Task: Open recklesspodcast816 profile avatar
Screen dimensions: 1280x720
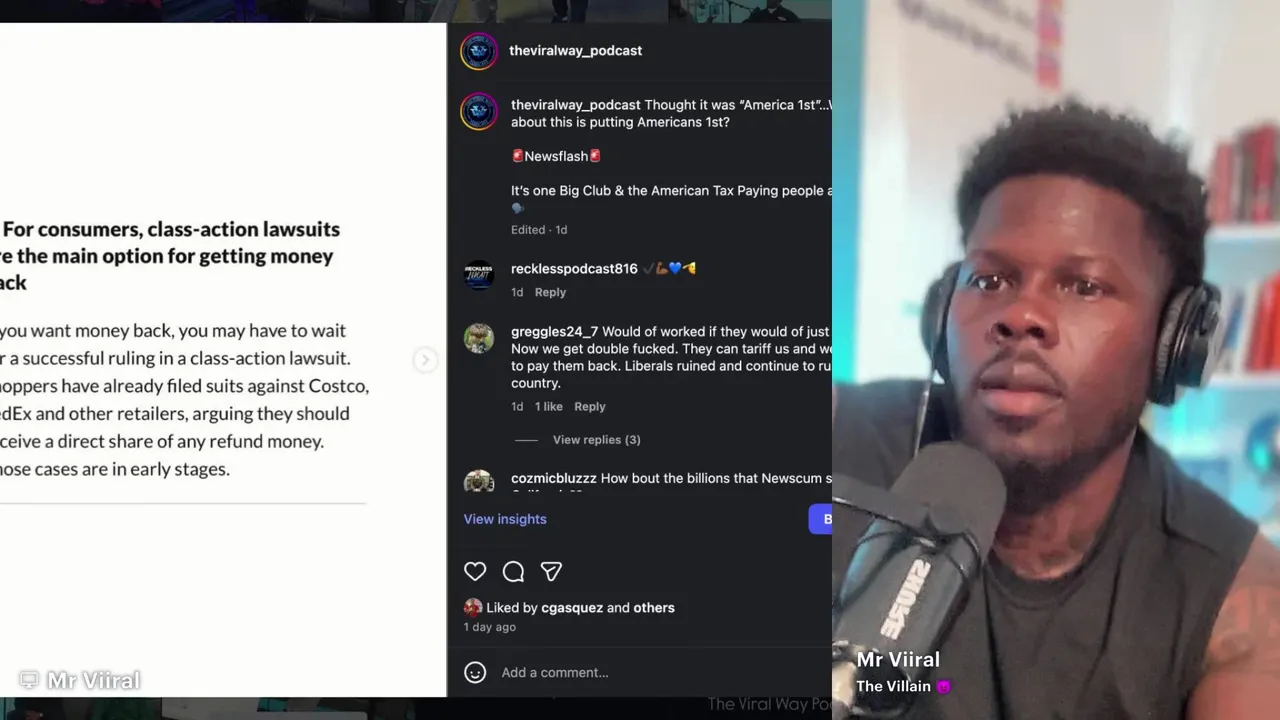Action: coord(479,275)
